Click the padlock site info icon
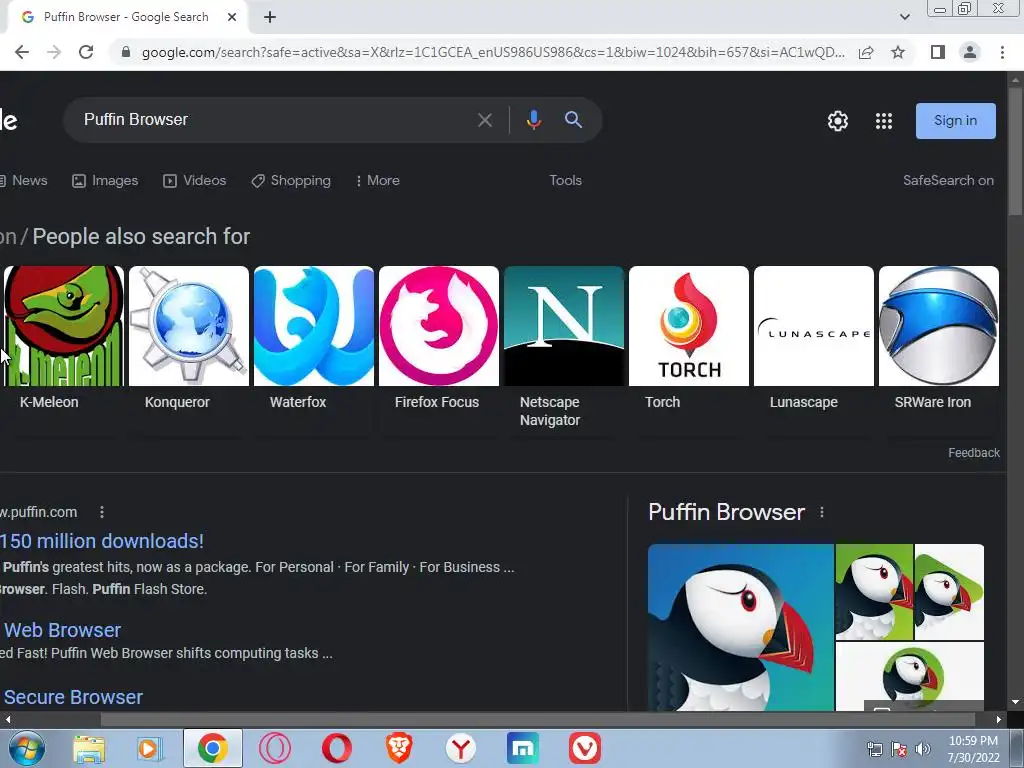Viewport: 1024px width, 768px height. [x=126, y=52]
